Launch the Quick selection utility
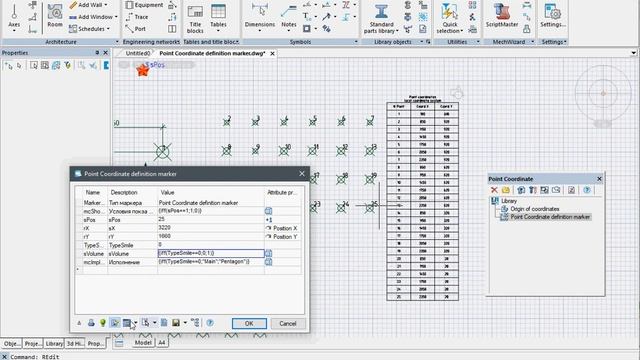Viewport: 640px width, 360px height. coord(450,19)
